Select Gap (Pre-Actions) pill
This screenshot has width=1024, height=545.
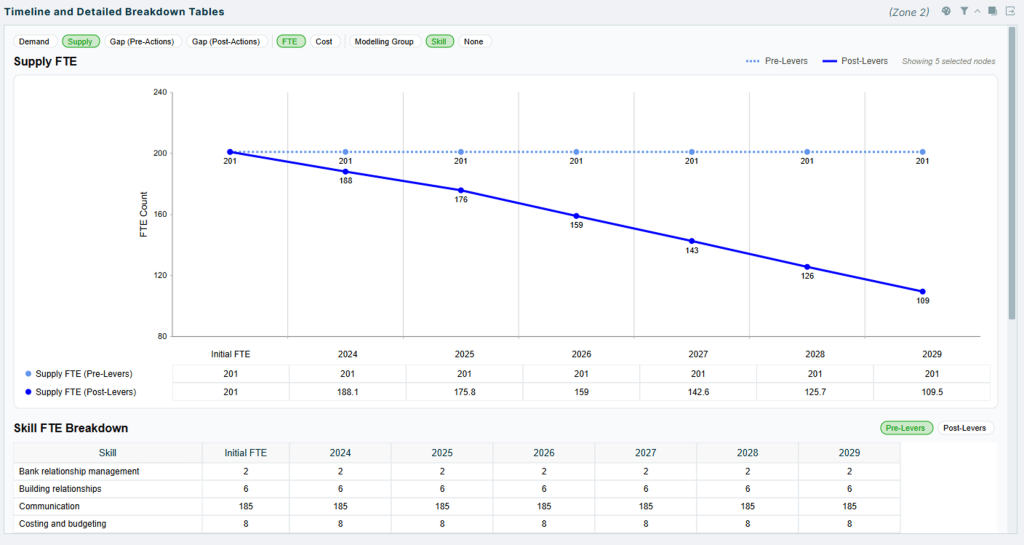[x=142, y=42]
